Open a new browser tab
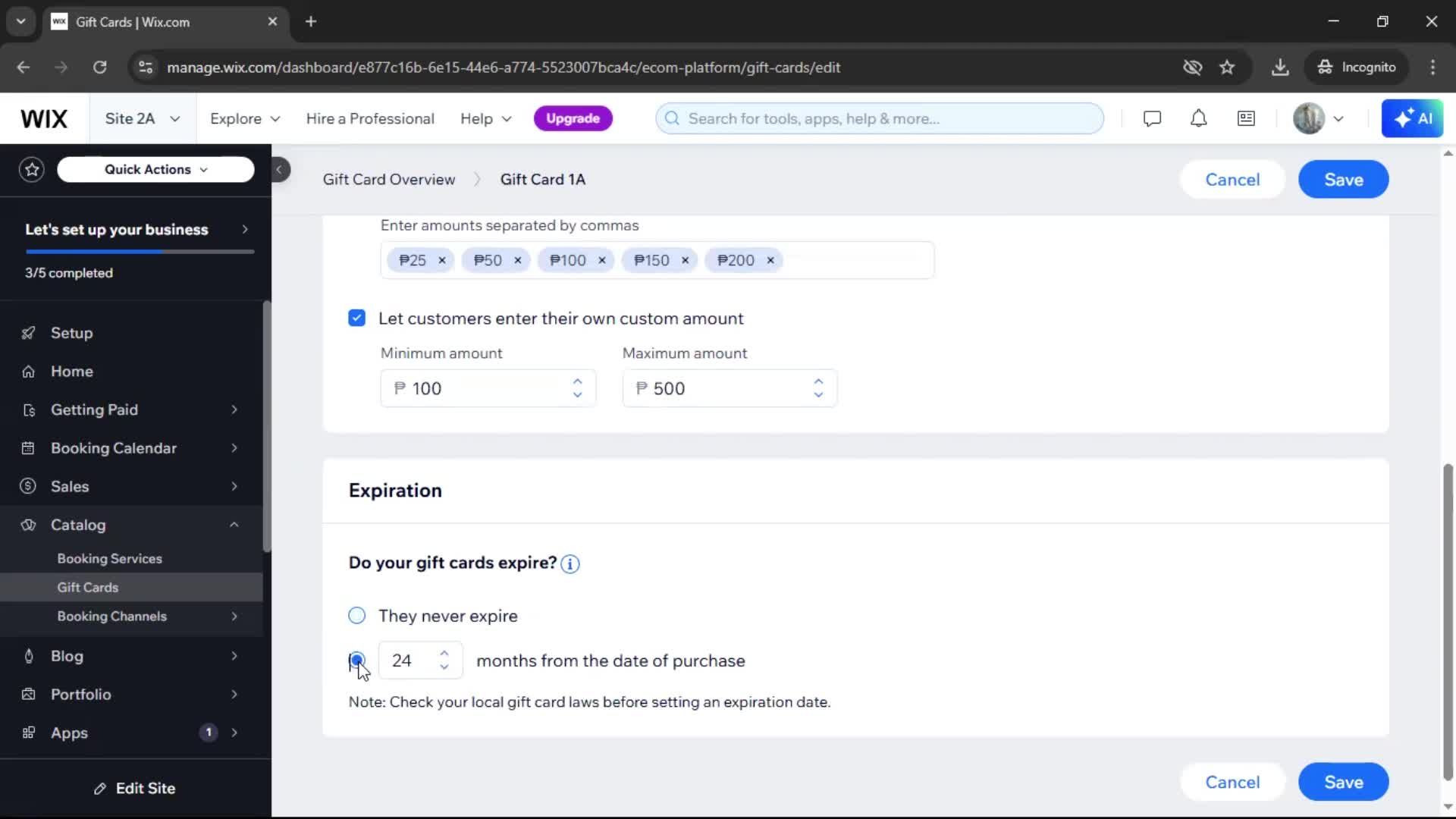This screenshot has height=819, width=1456. (x=311, y=21)
